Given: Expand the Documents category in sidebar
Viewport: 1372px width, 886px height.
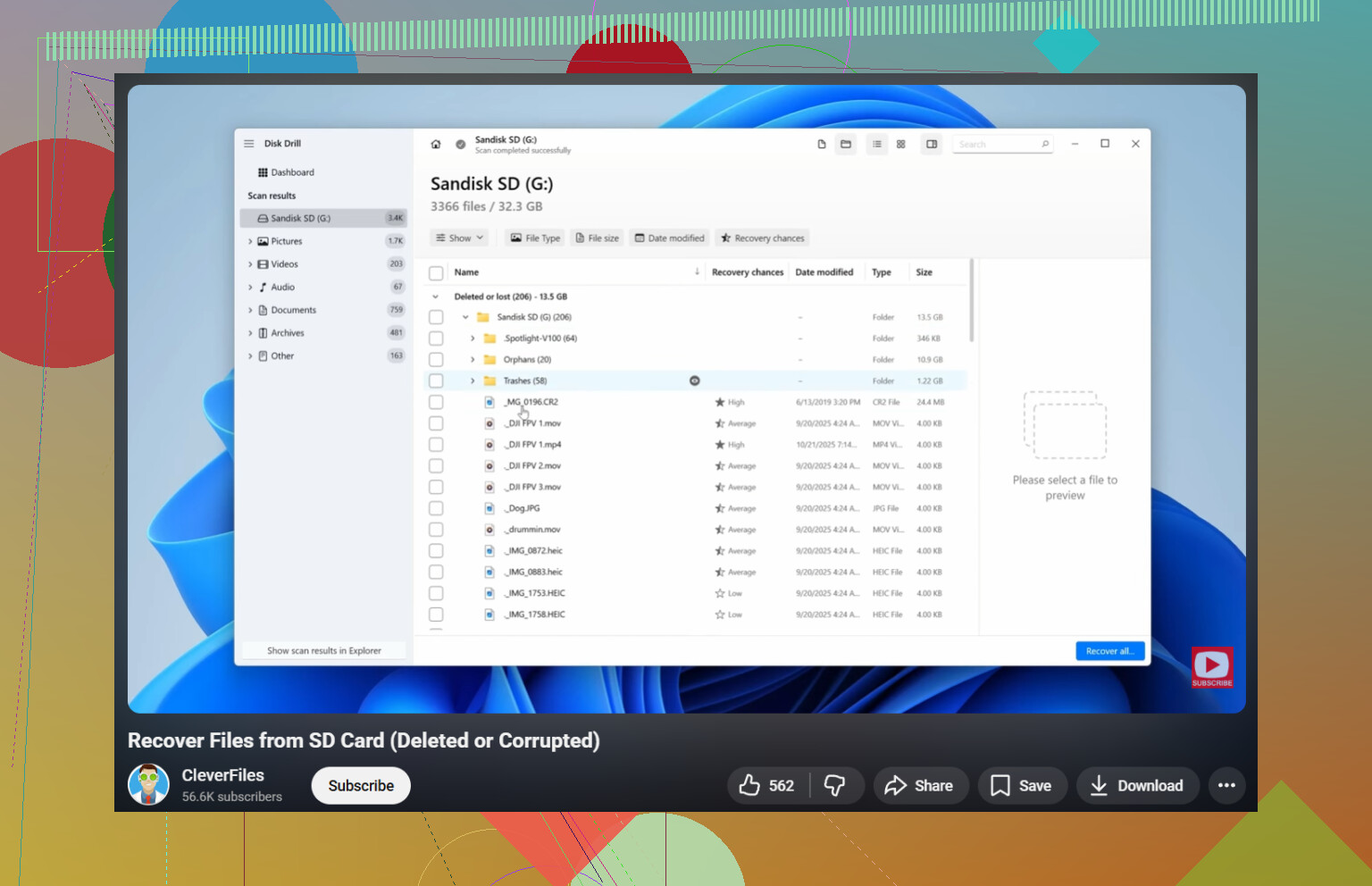Looking at the screenshot, I should 250,310.
